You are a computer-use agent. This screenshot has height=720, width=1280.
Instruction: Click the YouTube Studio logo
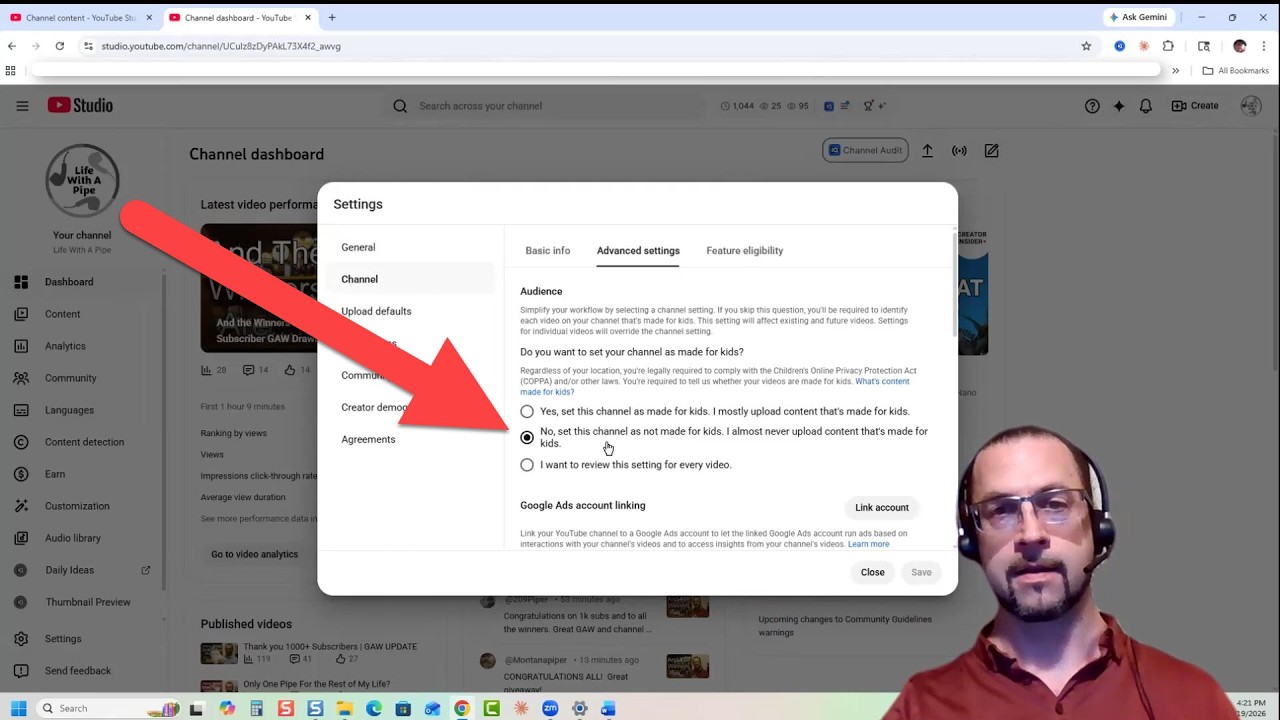80,106
